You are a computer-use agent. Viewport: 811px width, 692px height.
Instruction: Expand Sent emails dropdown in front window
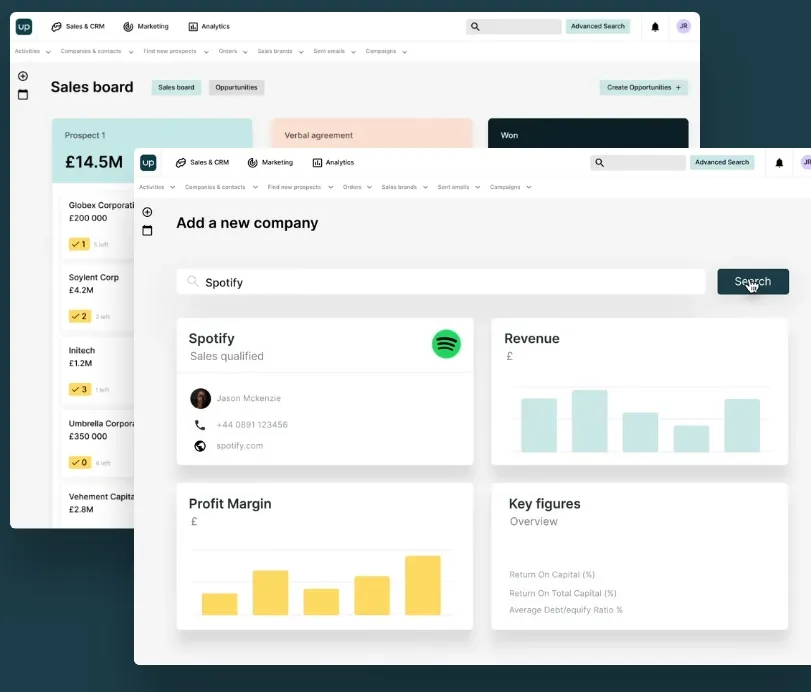pos(459,187)
